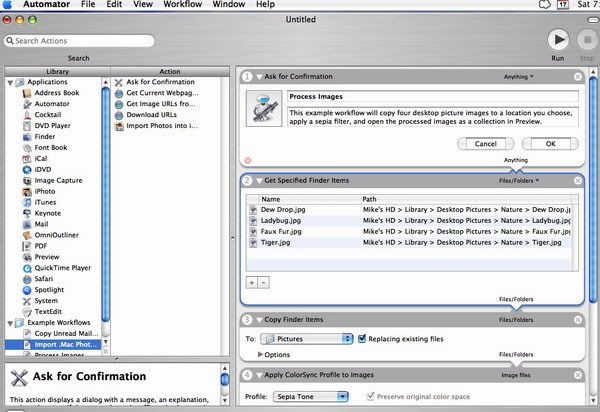Click the Process Images title field

433,96
